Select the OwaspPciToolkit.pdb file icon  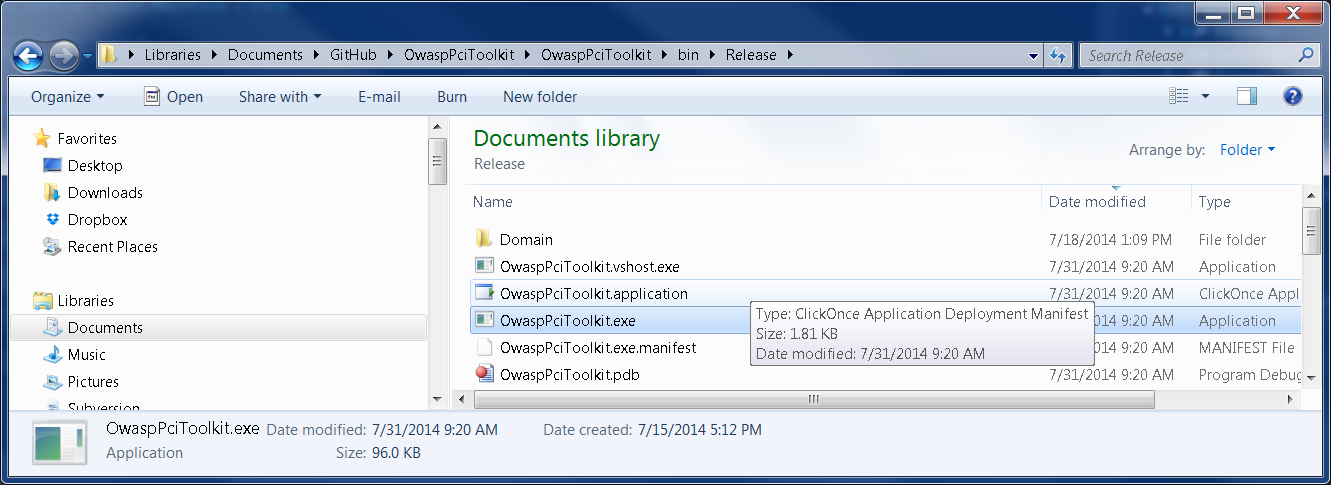pos(484,375)
